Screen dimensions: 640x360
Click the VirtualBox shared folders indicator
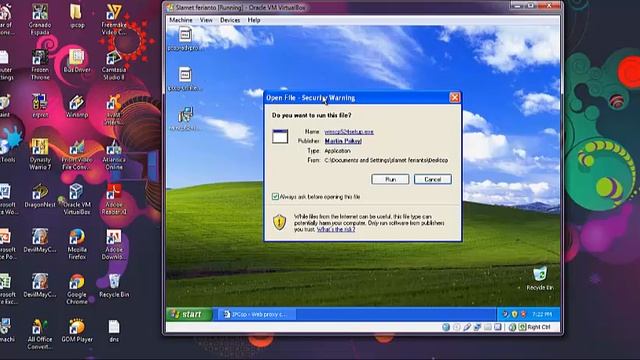[x=487, y=327]
